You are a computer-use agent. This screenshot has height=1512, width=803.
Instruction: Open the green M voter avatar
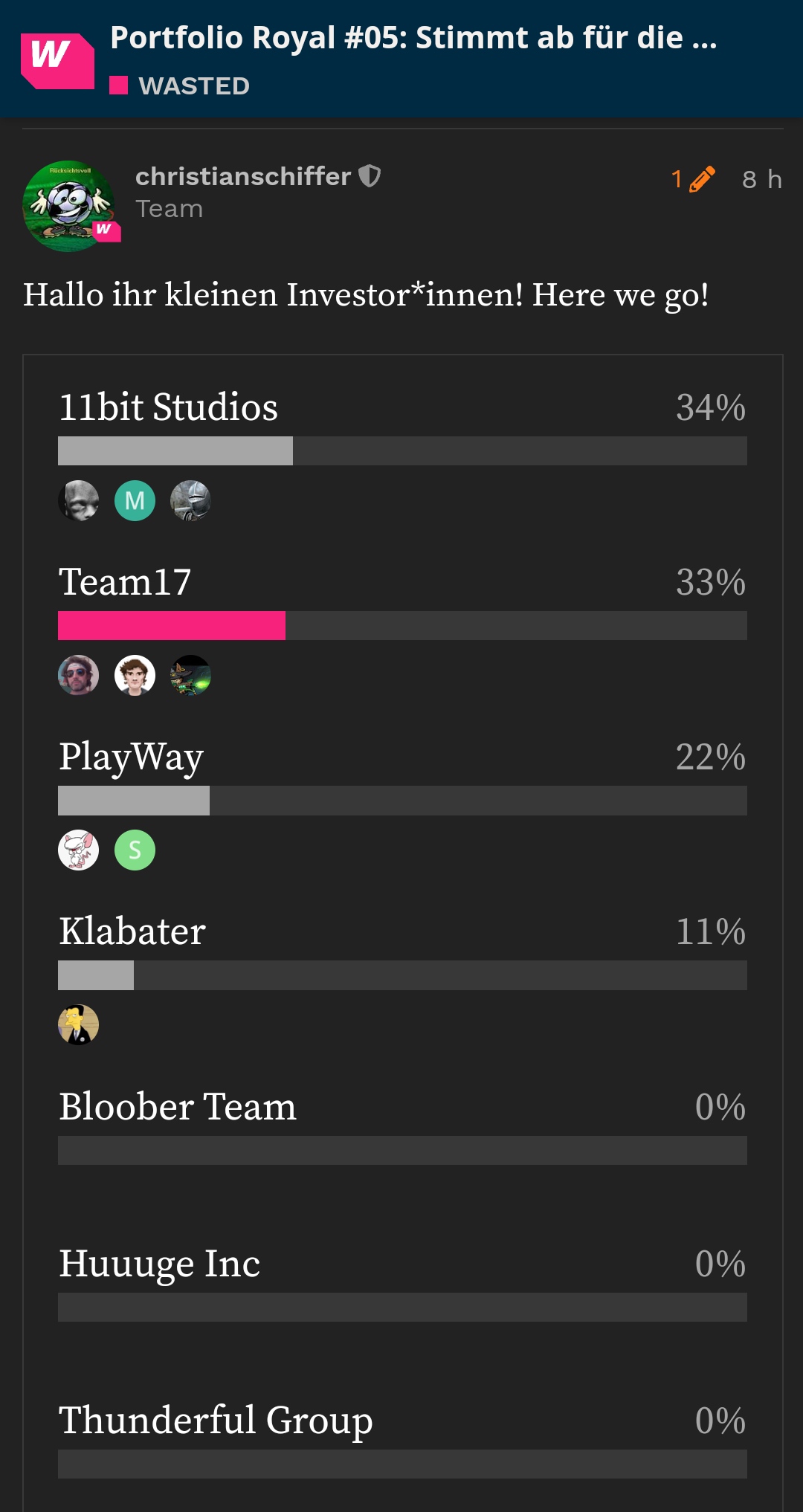(x=135, y=500)
